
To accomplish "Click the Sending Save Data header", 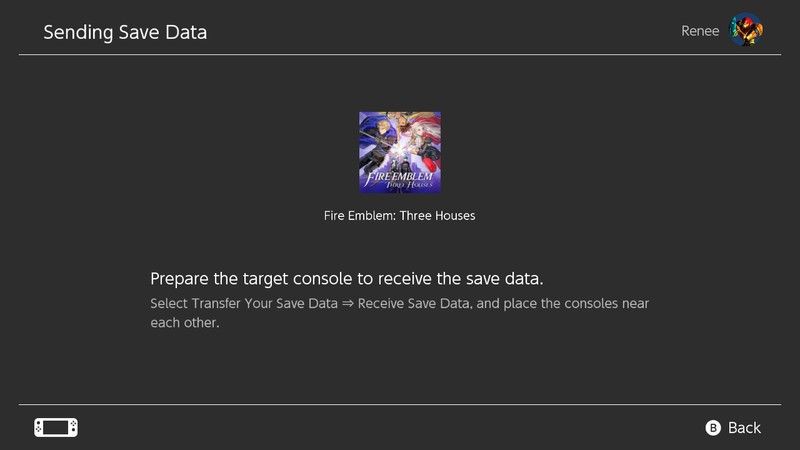I will coord(125,32).
